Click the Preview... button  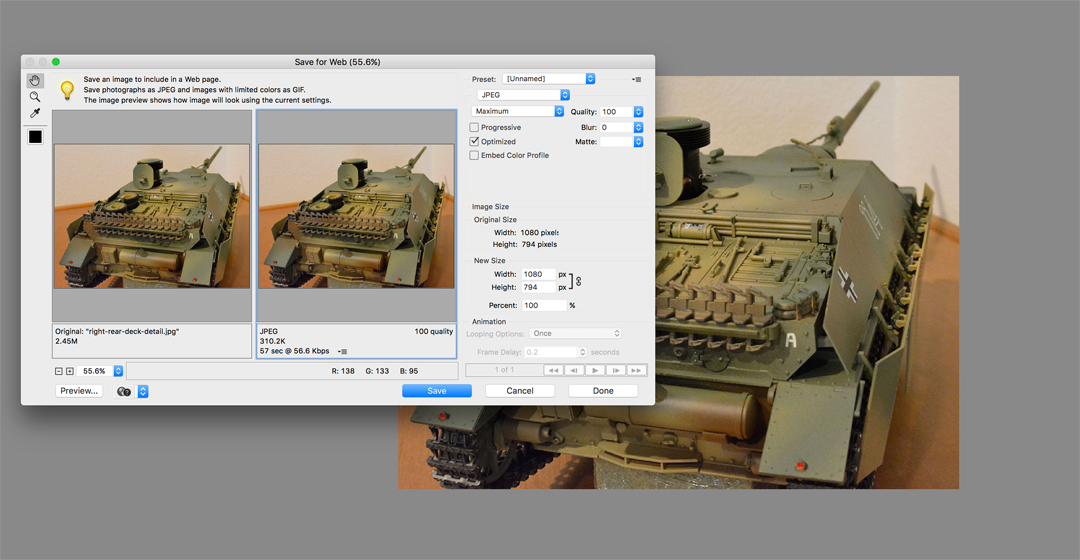click(80, 391)
